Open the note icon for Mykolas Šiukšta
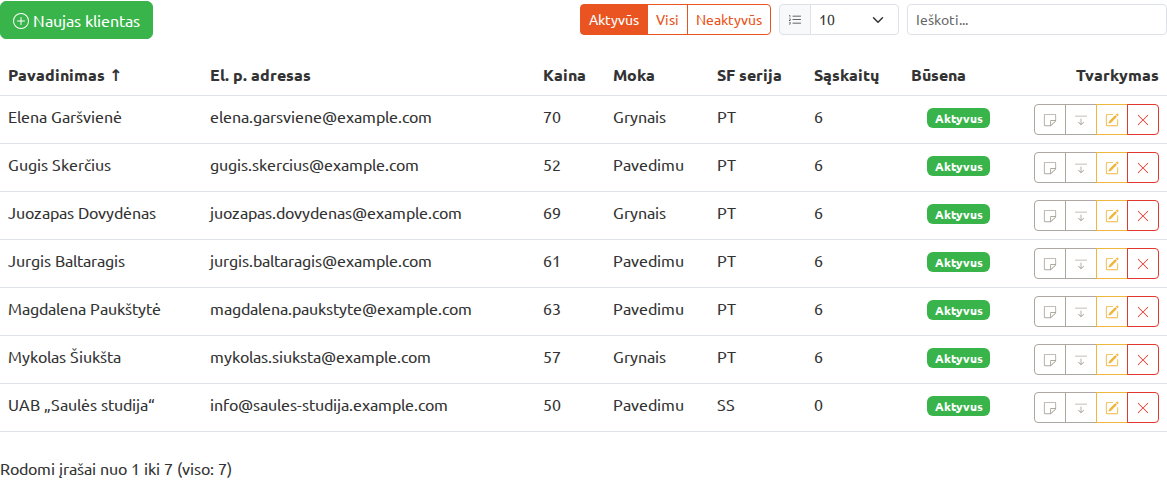 point(1050,359)
